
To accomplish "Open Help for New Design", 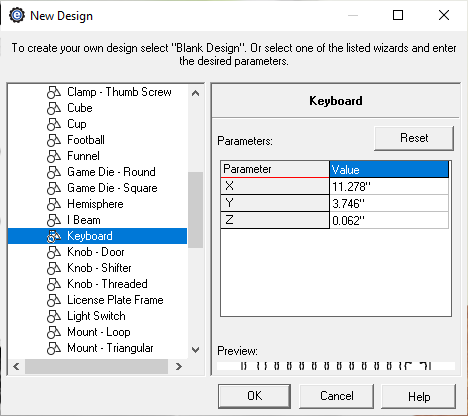I will (419, 397).
